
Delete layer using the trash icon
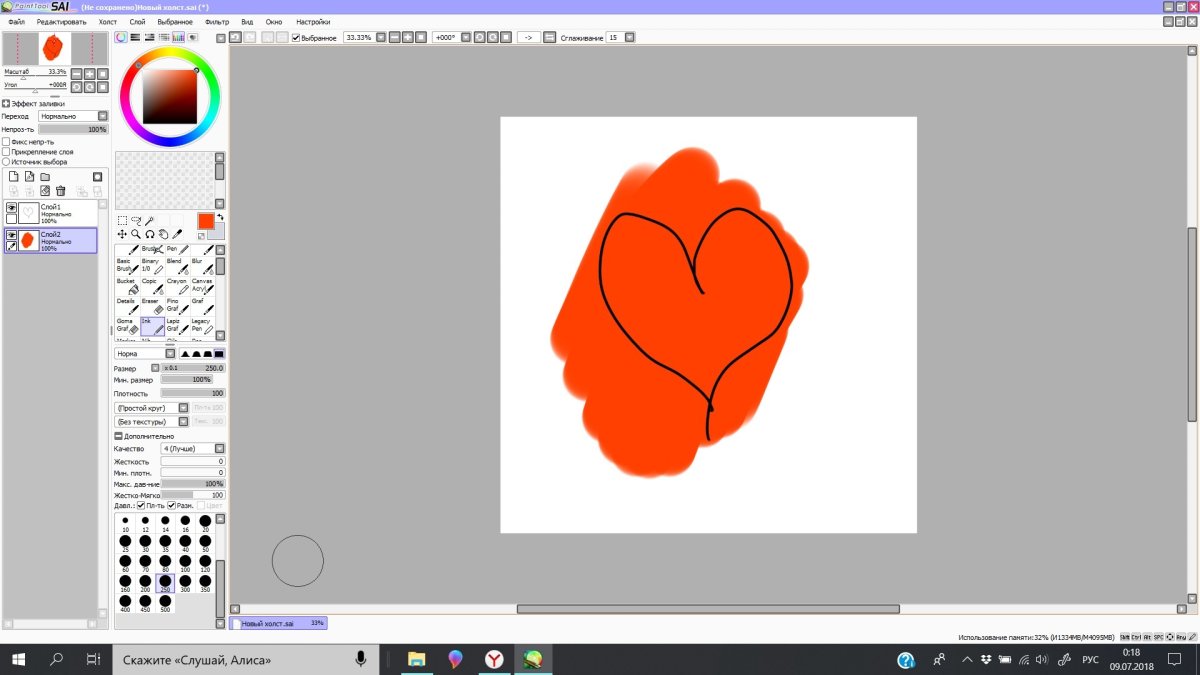pyautogui.click(x=61, y=191)
